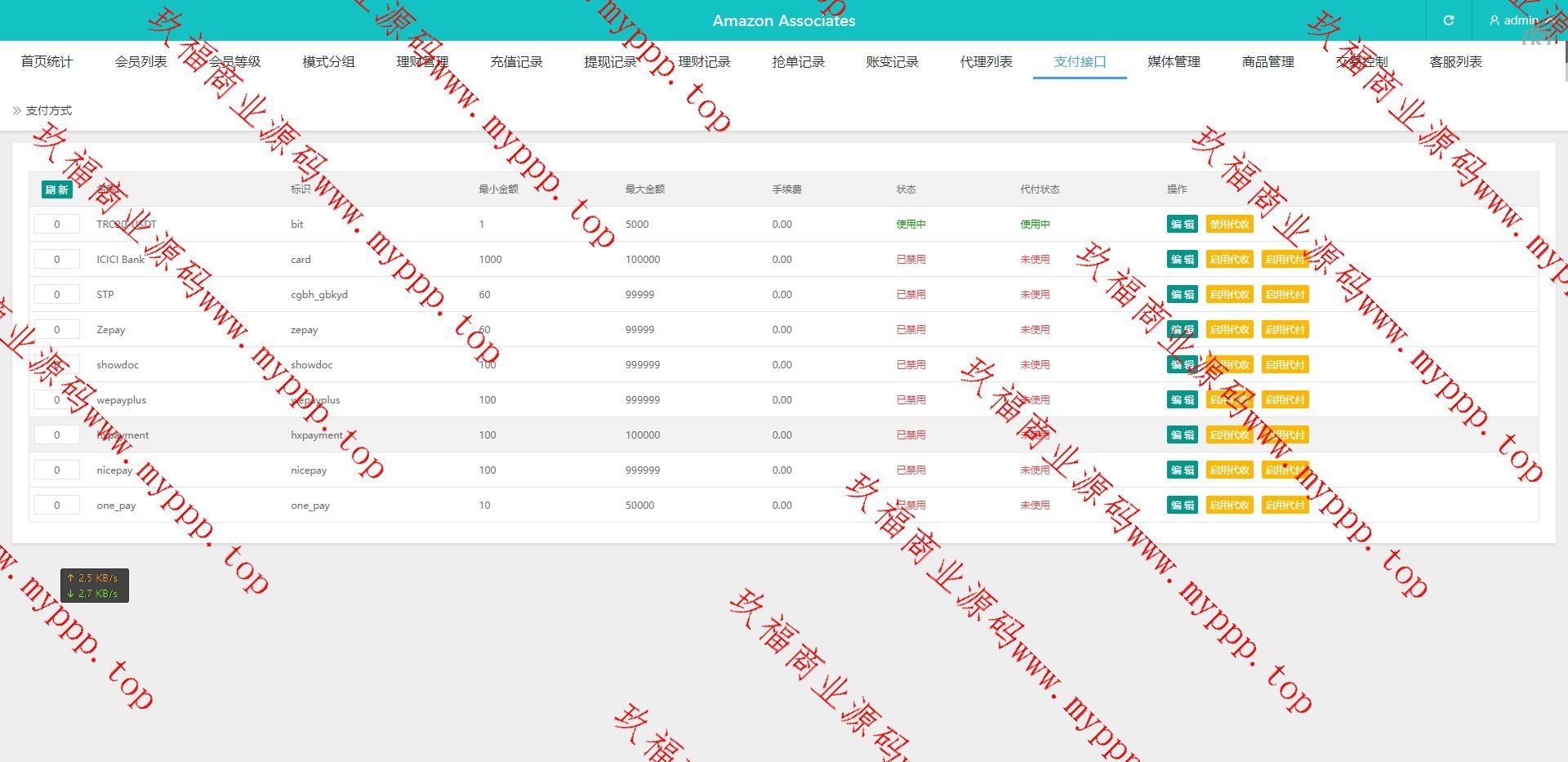Click 编辑 on the one_pay row
The width and height of the screenshot is (1568, 762).
click(1182, 506)
